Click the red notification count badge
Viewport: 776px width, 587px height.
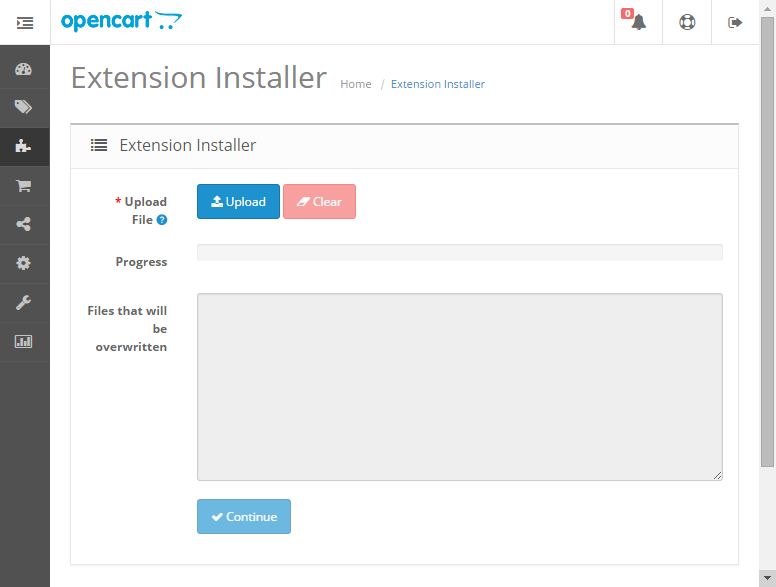628,14
